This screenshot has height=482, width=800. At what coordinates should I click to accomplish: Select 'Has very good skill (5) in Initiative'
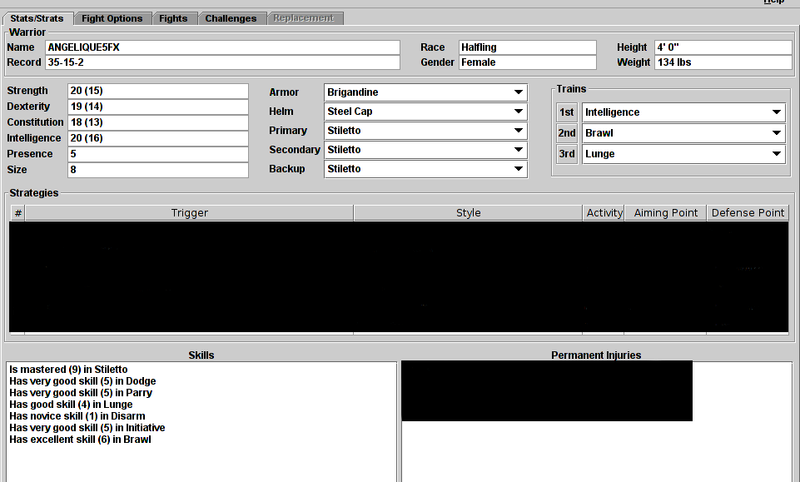tap(87, 428)
